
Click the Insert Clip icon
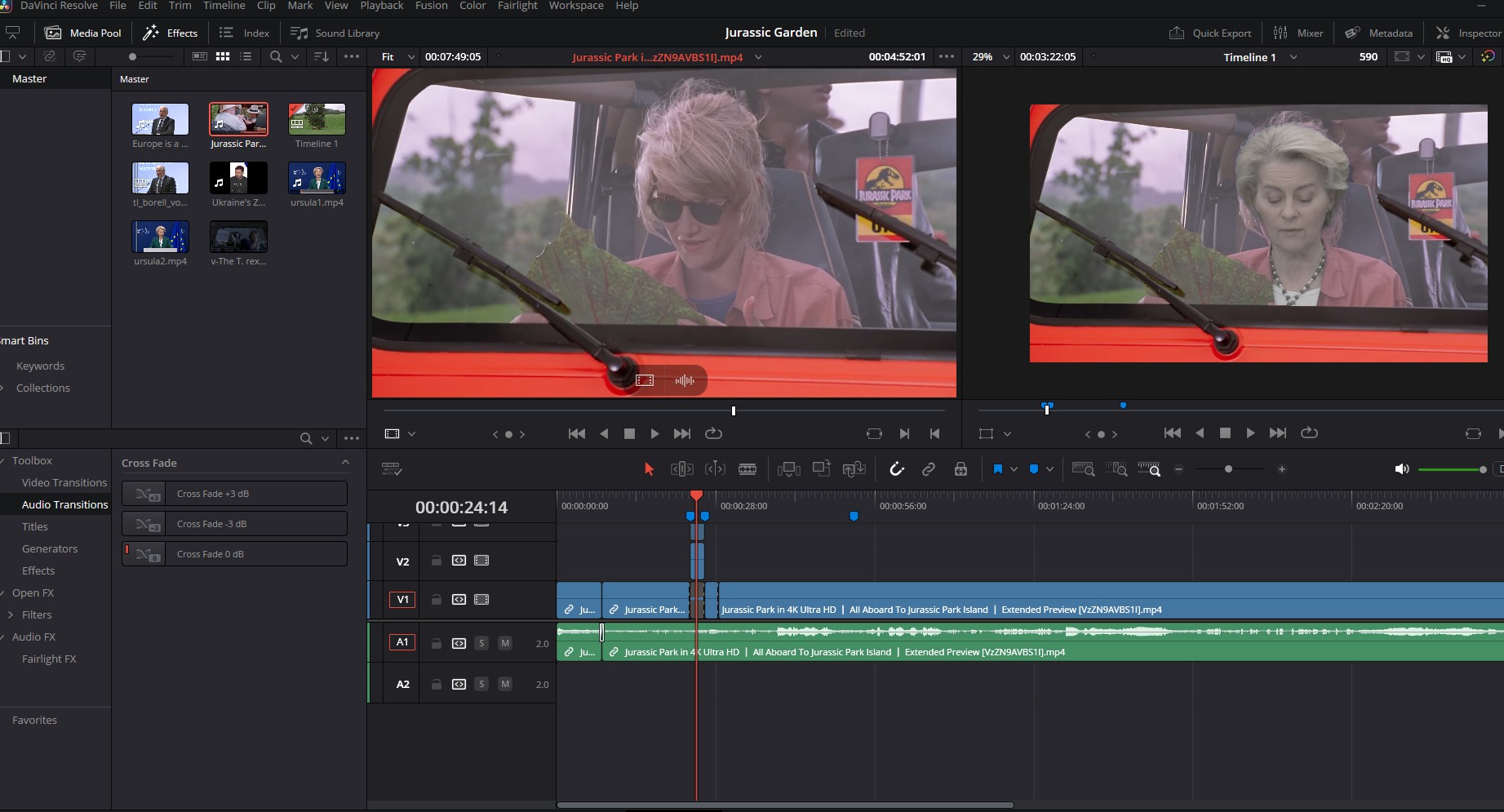789,469
